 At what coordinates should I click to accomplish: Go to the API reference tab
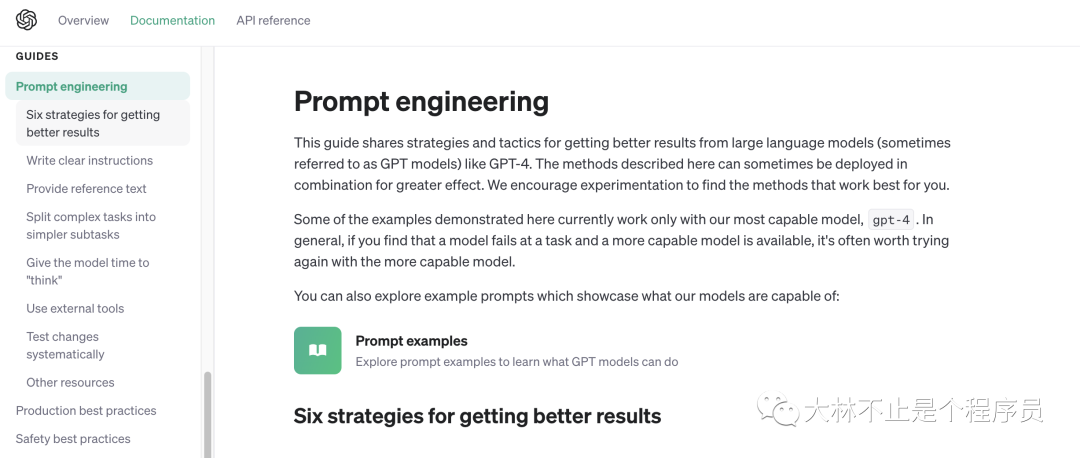click(x=273, y=21)
